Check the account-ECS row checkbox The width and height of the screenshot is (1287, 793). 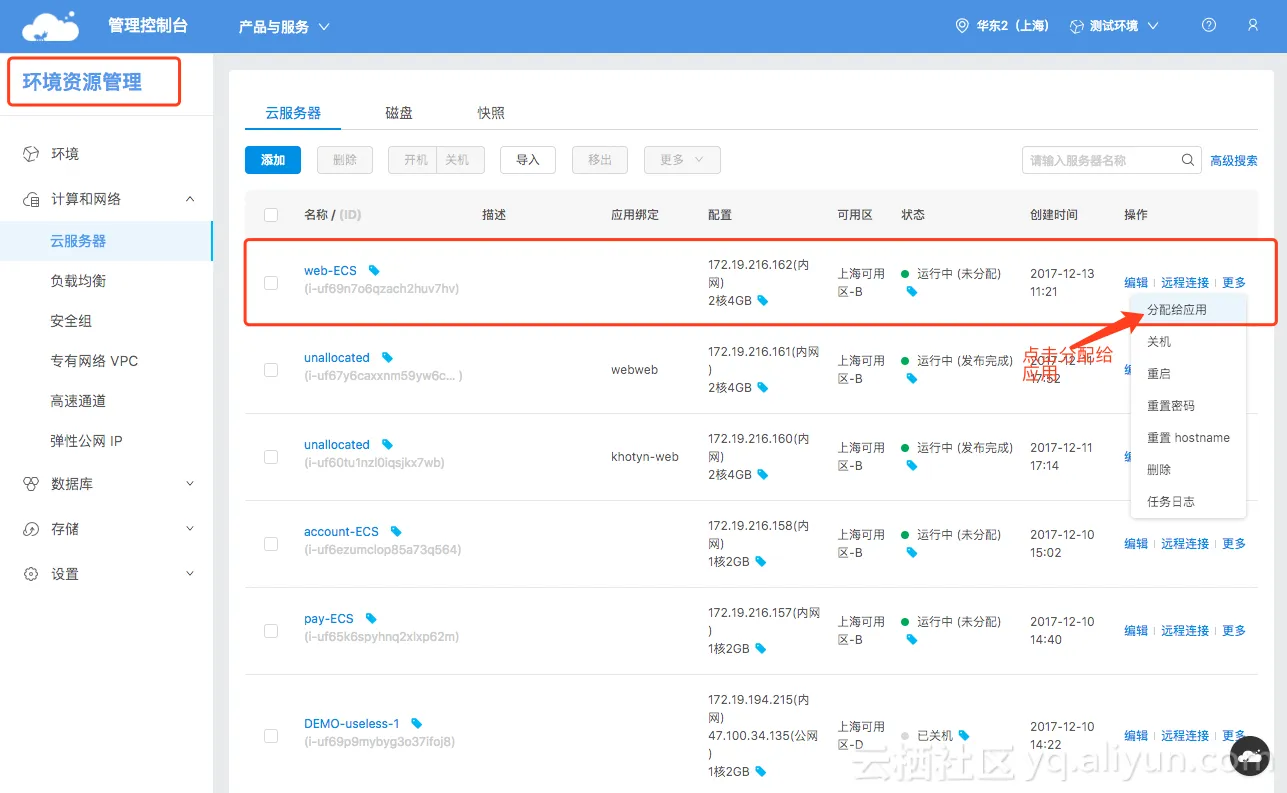tap(271, 544)
